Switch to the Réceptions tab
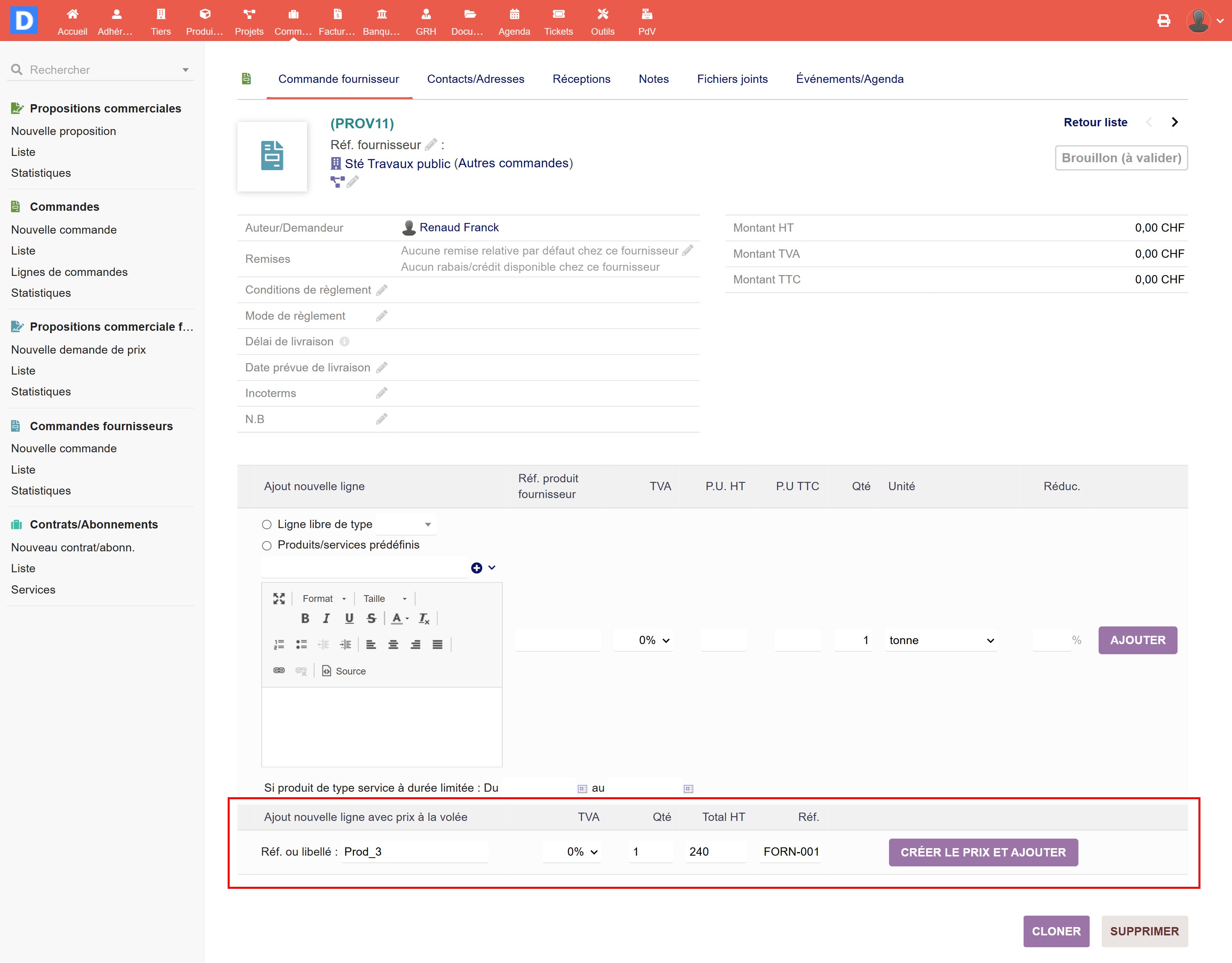Image resolution: width=1232 pixels, height=963 pixels. point(581,79)
